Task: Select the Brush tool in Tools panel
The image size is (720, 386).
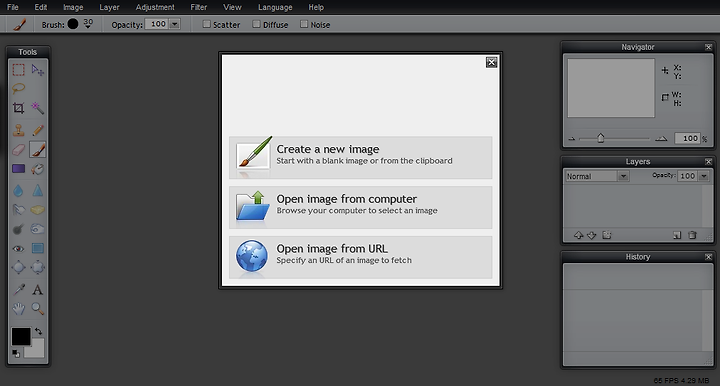Action: (x=38, y=150)
